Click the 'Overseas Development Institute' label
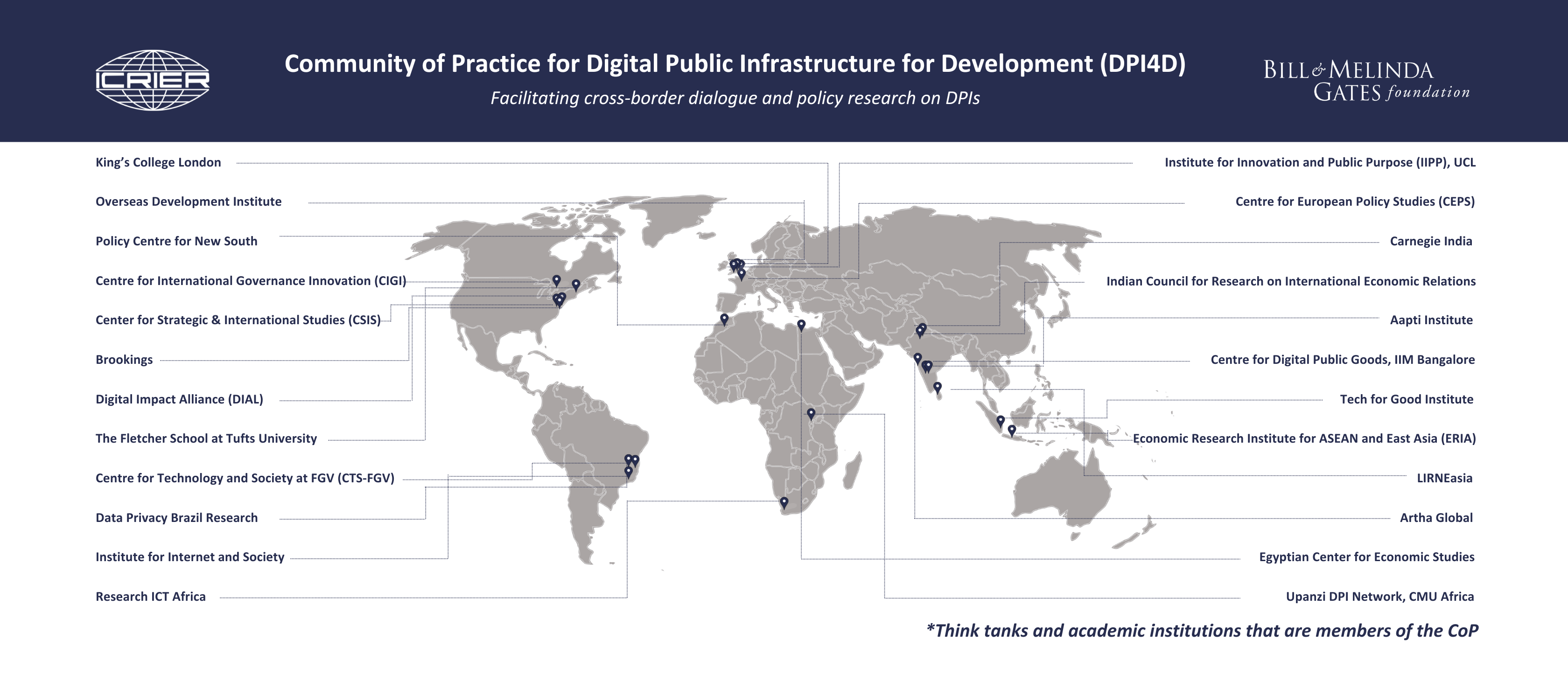This screenshot has width=1568, height=688. point(189,202)
